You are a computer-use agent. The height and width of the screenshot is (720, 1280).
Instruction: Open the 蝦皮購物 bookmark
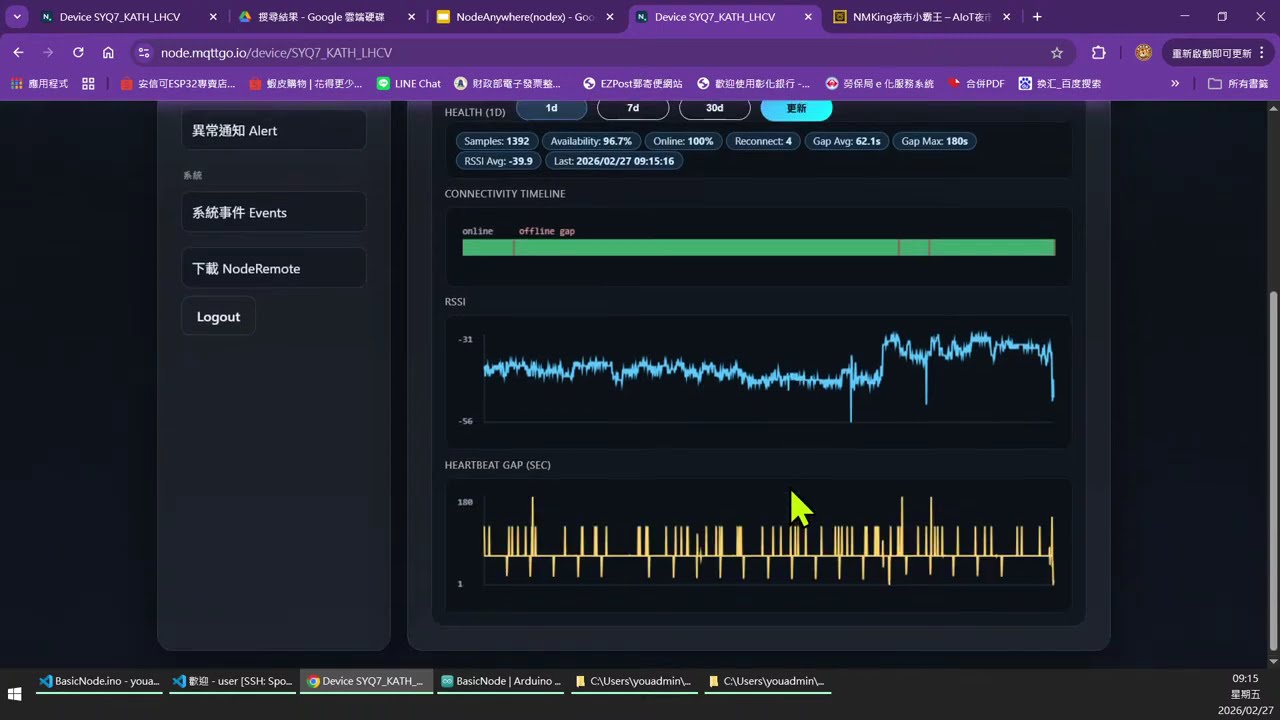305,84
